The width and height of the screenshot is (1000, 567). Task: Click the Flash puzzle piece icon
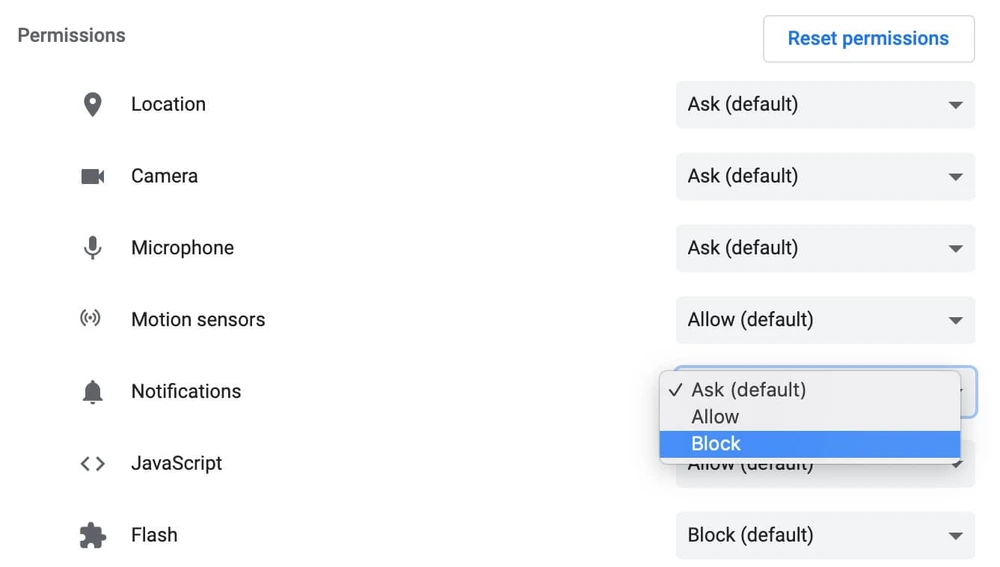coord(92,536)
